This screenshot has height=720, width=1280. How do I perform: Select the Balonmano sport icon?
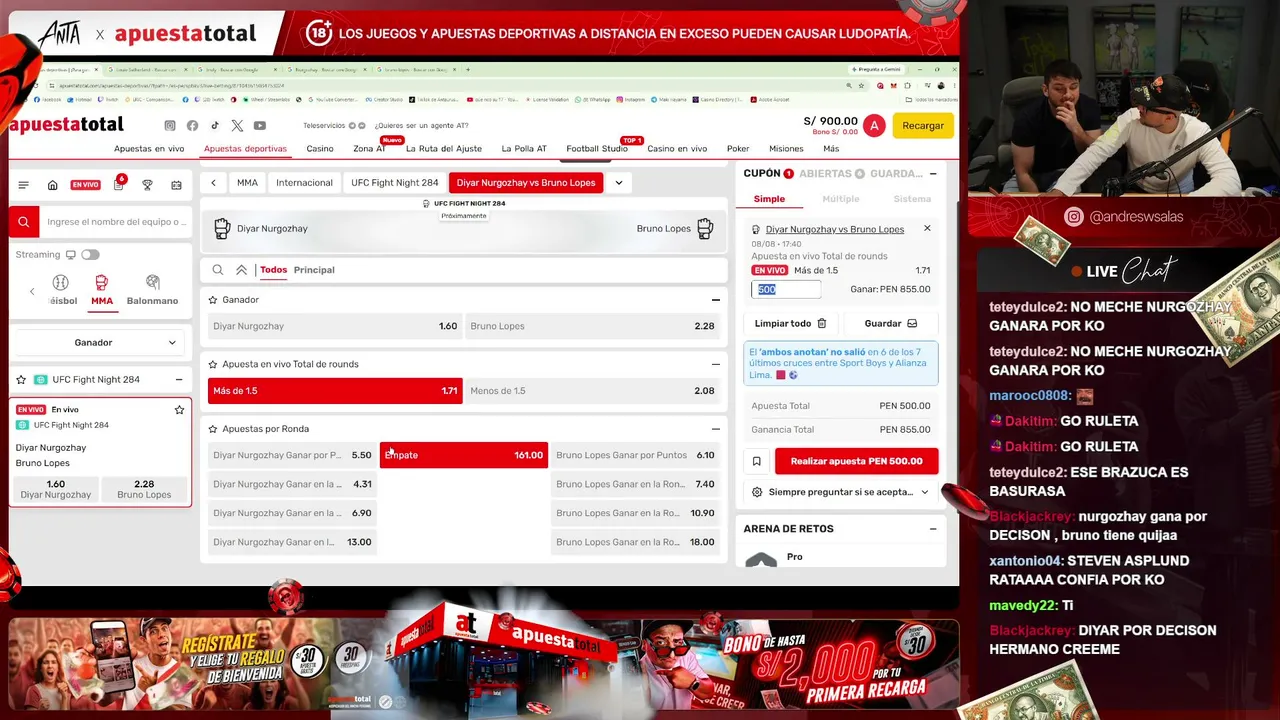tap(152, 289)
